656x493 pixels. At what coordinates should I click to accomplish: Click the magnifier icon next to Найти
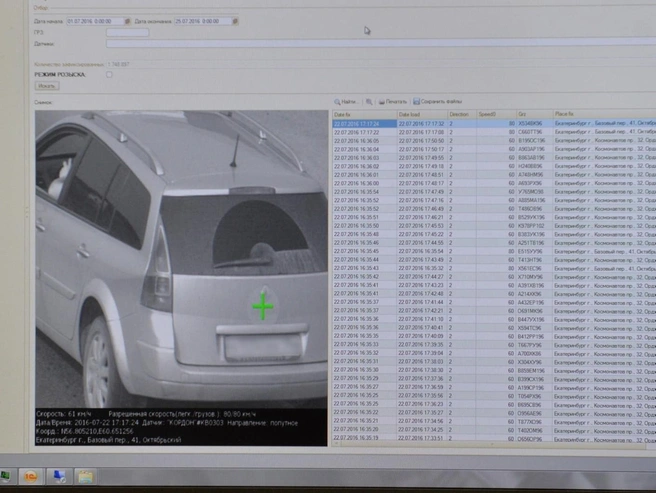pyautogui.click(x=369, y=102)
